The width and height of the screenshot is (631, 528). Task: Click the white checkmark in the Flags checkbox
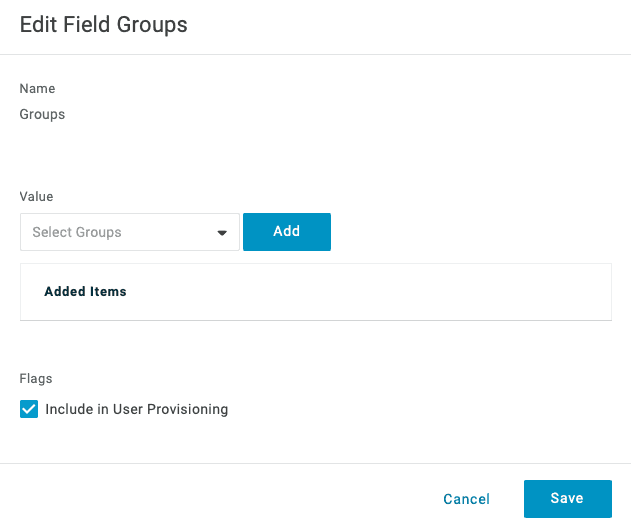[x=29, y=409]
